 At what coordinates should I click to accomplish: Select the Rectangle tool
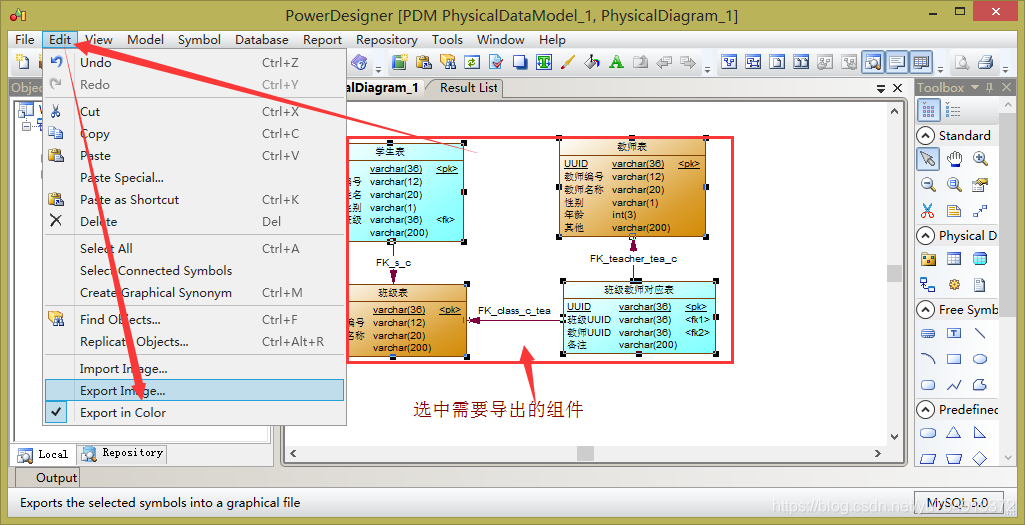click(954, 358)
